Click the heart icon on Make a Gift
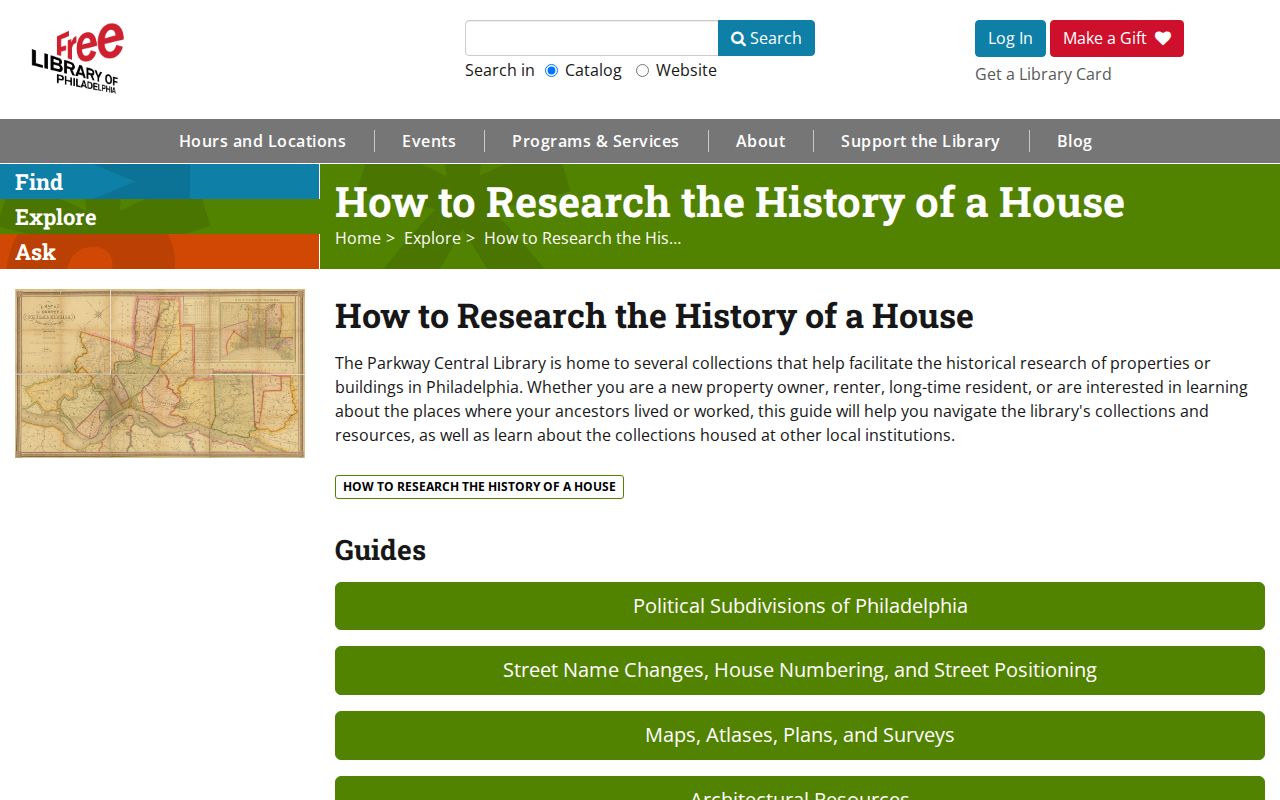The height and width of the screenshot is (800, 1280). point(1162,38)
